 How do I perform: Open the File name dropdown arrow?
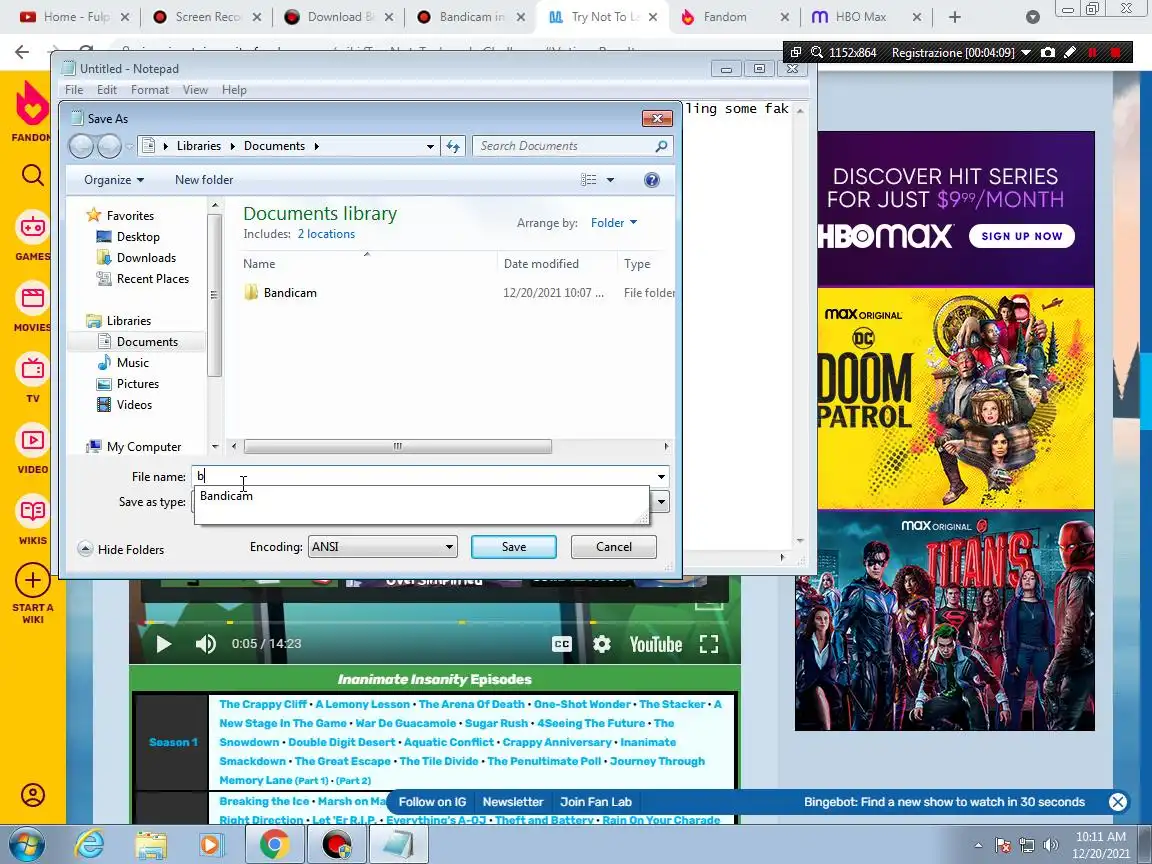click(x=660, y=477)
